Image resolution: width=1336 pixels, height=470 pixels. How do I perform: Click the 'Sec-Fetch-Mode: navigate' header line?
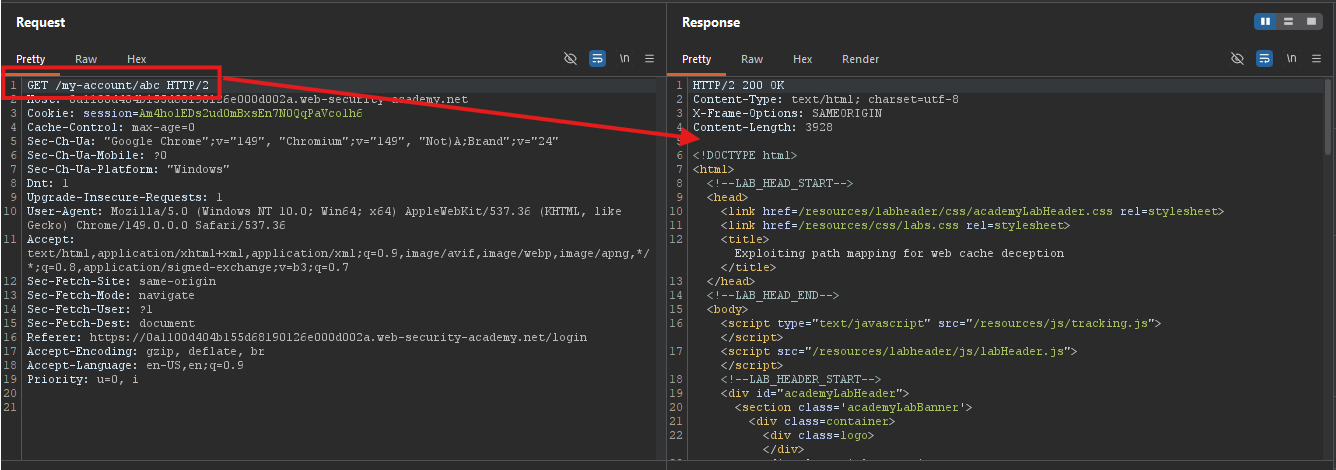[x=111, y=296]
